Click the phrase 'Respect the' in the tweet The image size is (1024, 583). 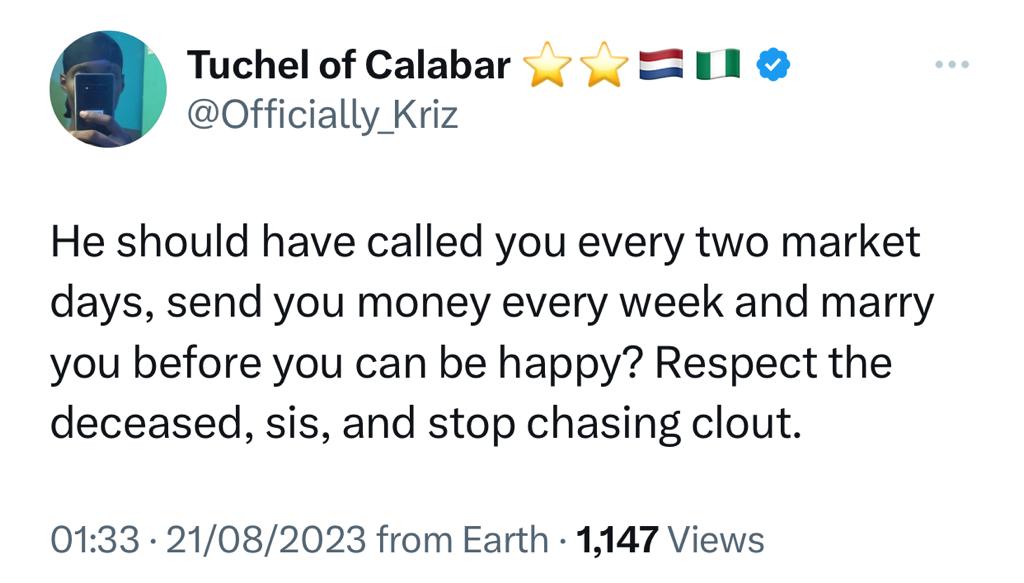(x=773, y=363)
